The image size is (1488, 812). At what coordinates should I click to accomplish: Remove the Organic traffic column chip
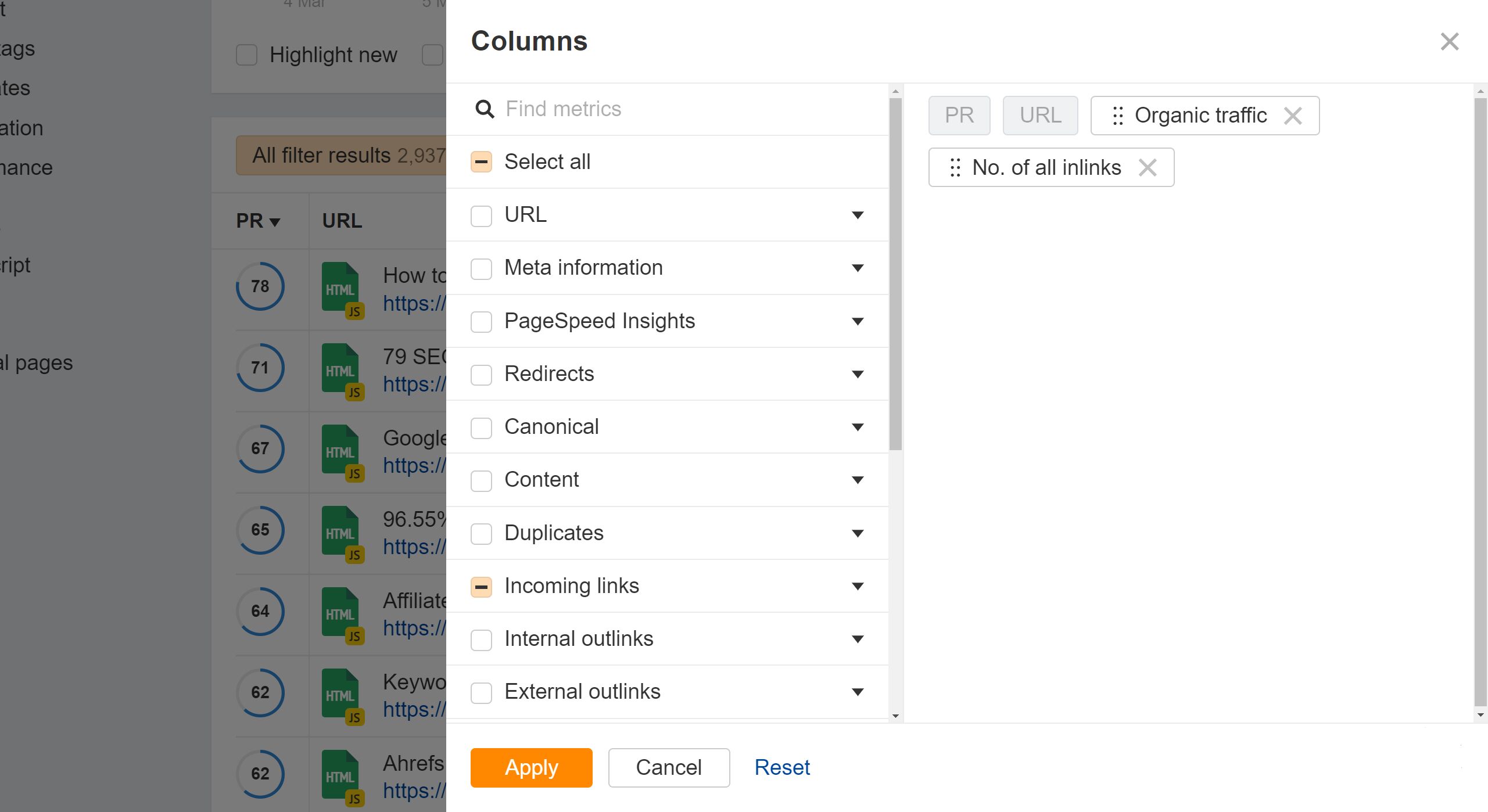[x=1294, y=116]
